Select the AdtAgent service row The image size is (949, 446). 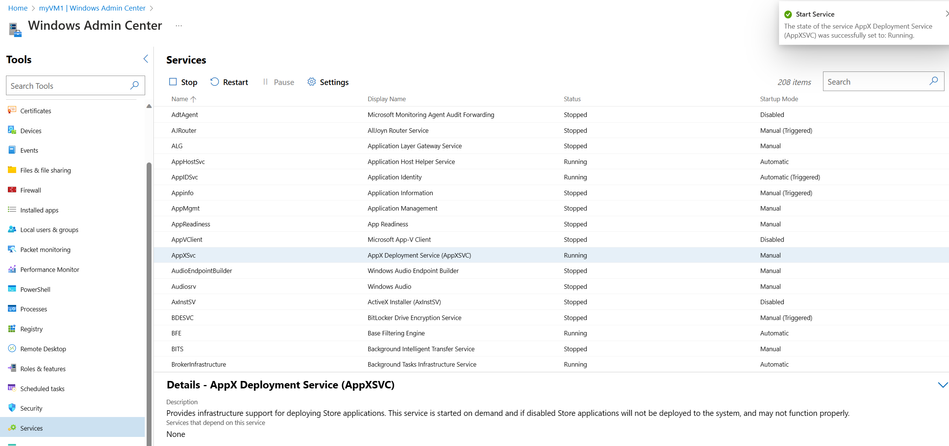551,114
